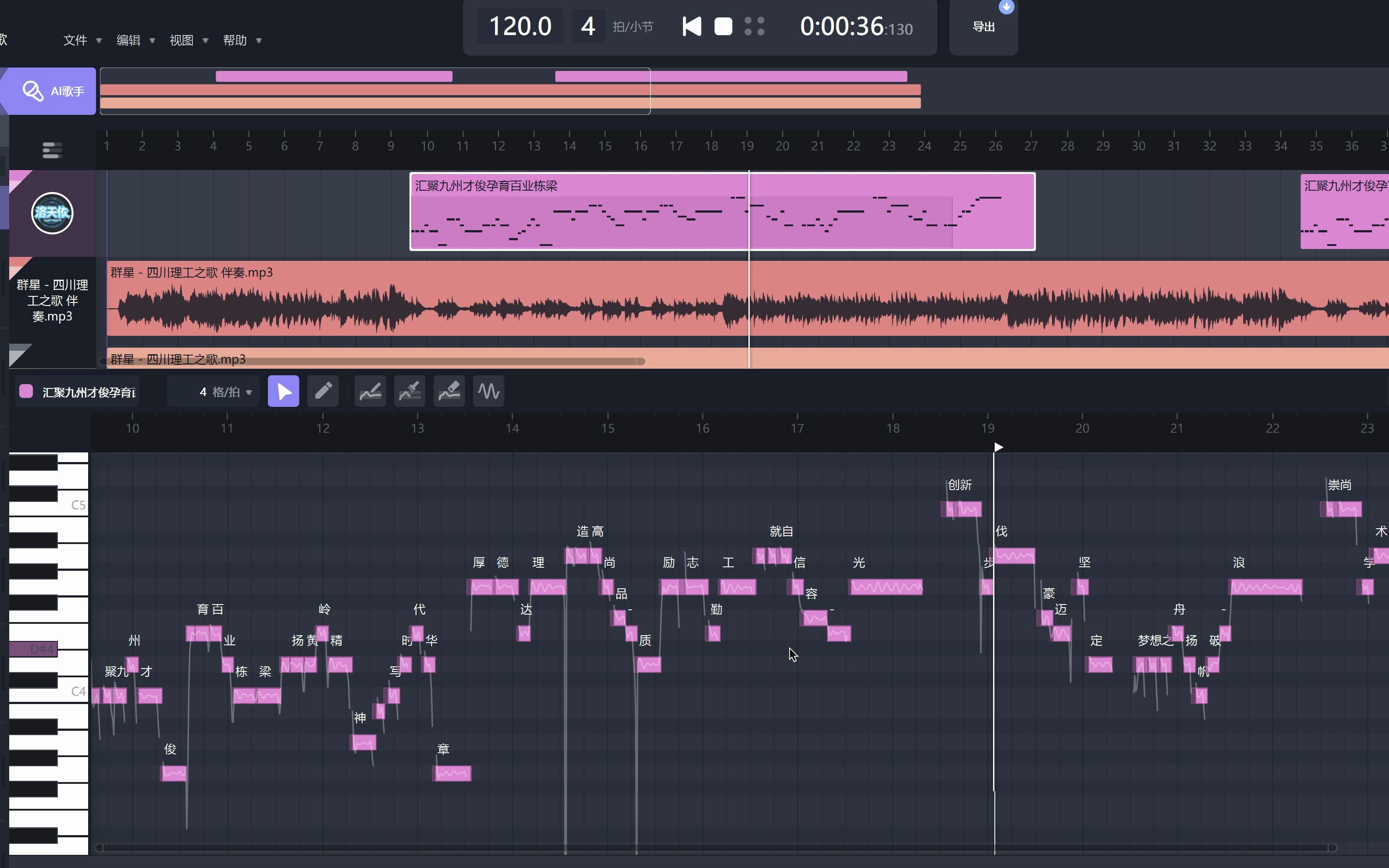Select the pitch curve eraser tool

tap(449, 391)
